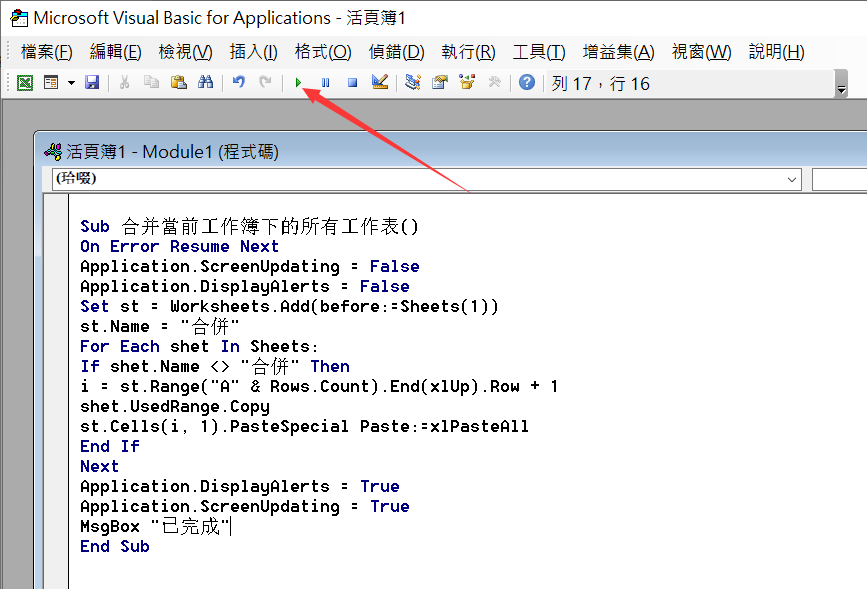
Task: Open the 視窗(W) menu
Action: [x=702, y=52]
